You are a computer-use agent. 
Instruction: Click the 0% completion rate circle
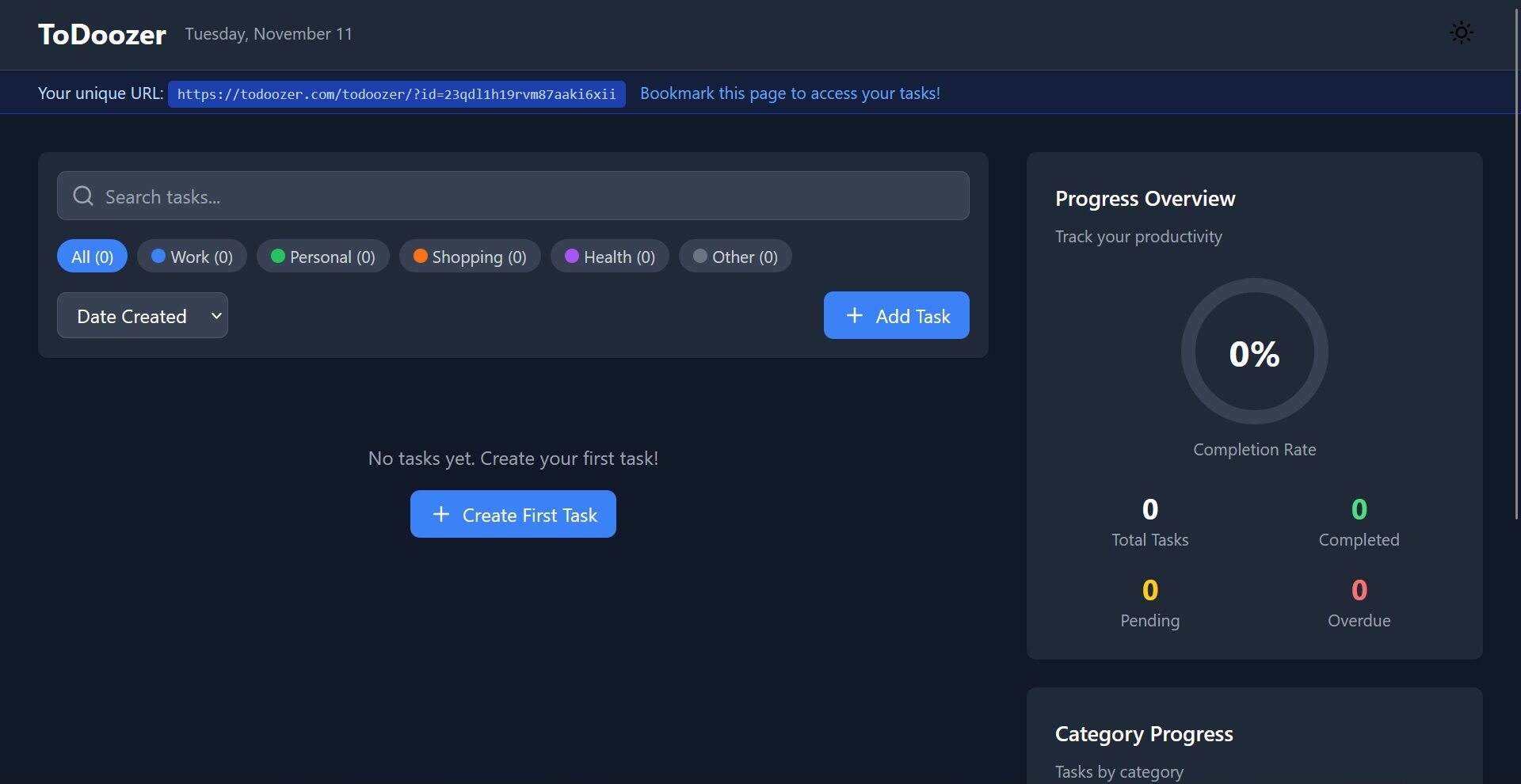pyautogui.click(x=1254, y=352)
